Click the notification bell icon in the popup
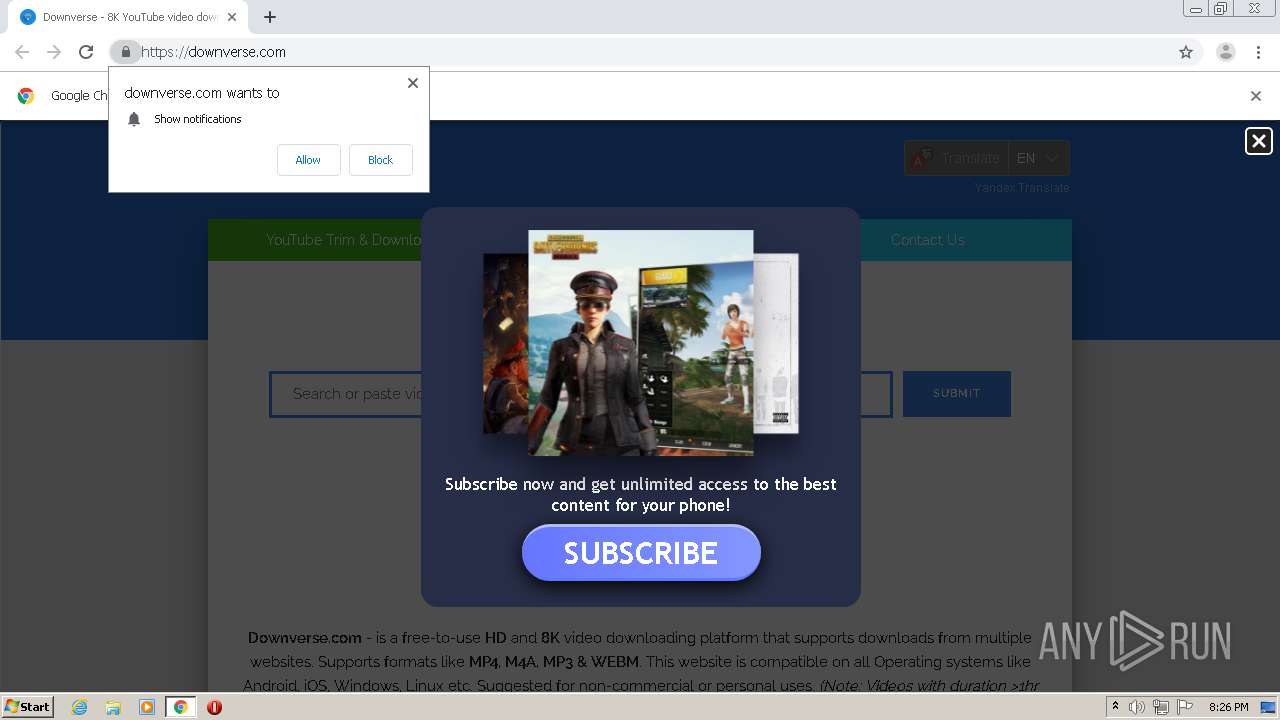The height and width of the screenshot is (720, 1280). [x=134, y=119]
